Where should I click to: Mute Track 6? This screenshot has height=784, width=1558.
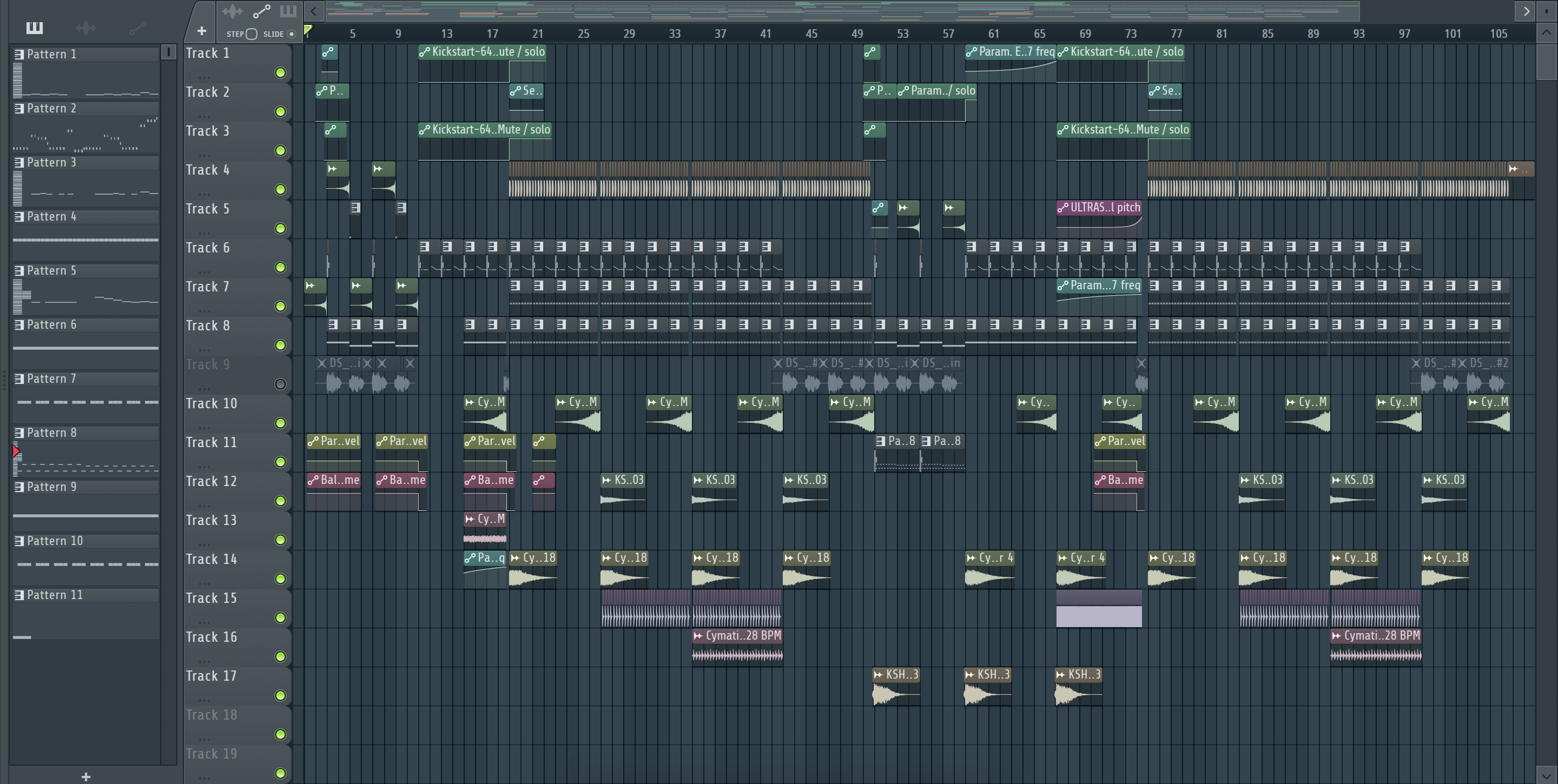[x=281, y=268]
